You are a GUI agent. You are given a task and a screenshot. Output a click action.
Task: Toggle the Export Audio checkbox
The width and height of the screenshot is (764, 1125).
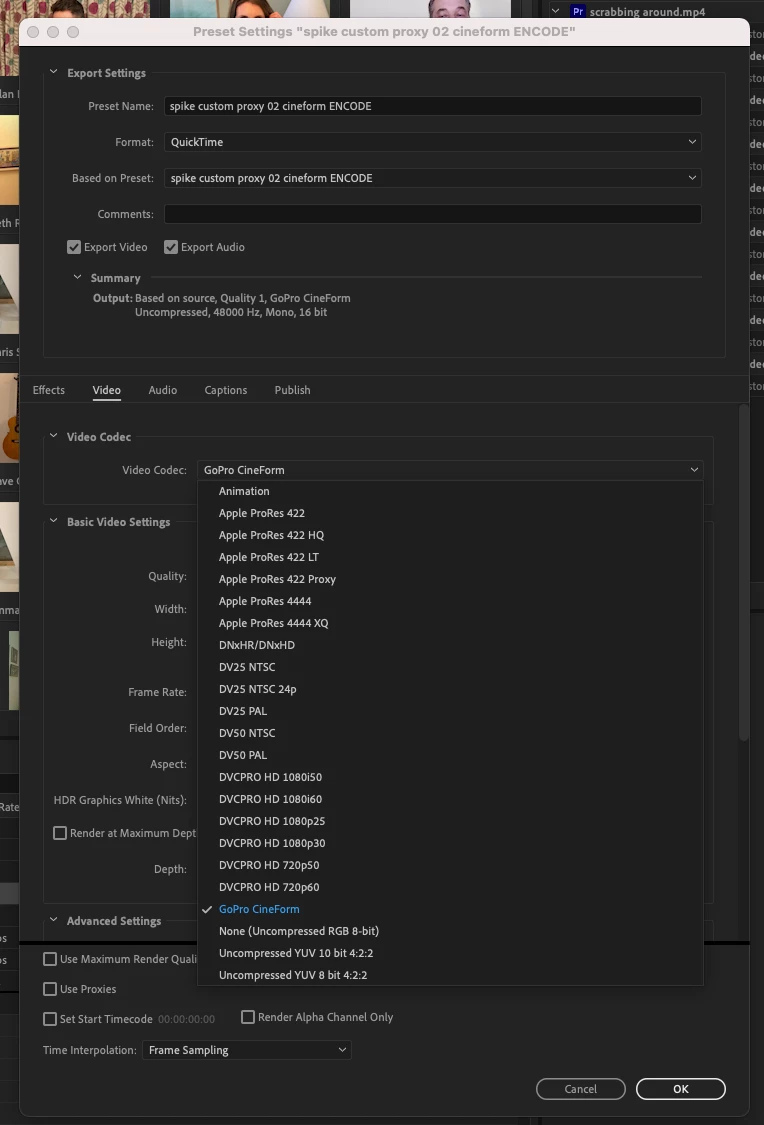[171, 247]
